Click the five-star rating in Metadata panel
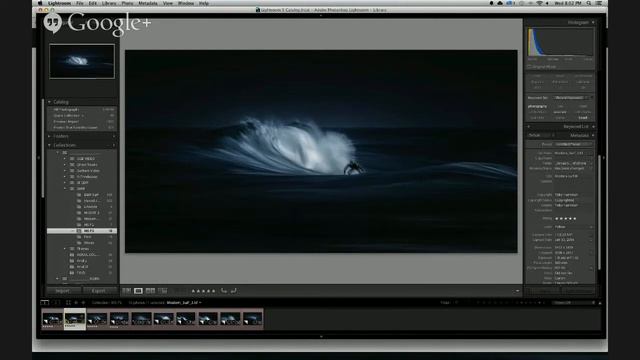Image resolution: width=640 pixels, height=360 pixels. 565,218
